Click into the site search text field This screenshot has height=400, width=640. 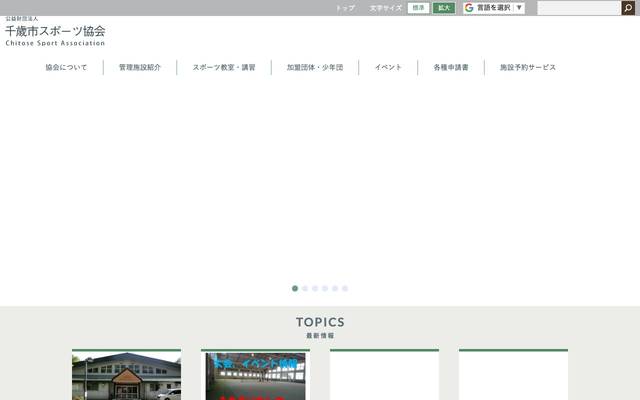click(579, 8)
